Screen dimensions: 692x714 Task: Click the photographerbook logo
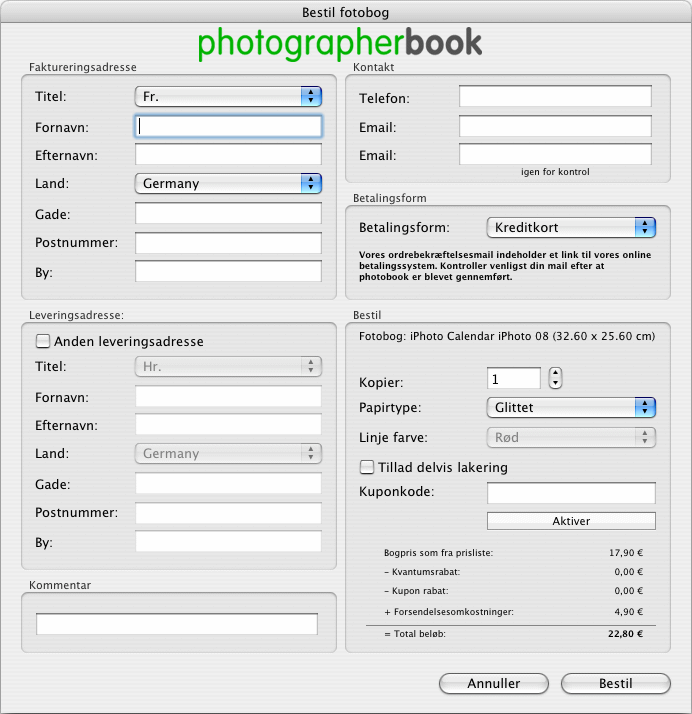point(340,43)
